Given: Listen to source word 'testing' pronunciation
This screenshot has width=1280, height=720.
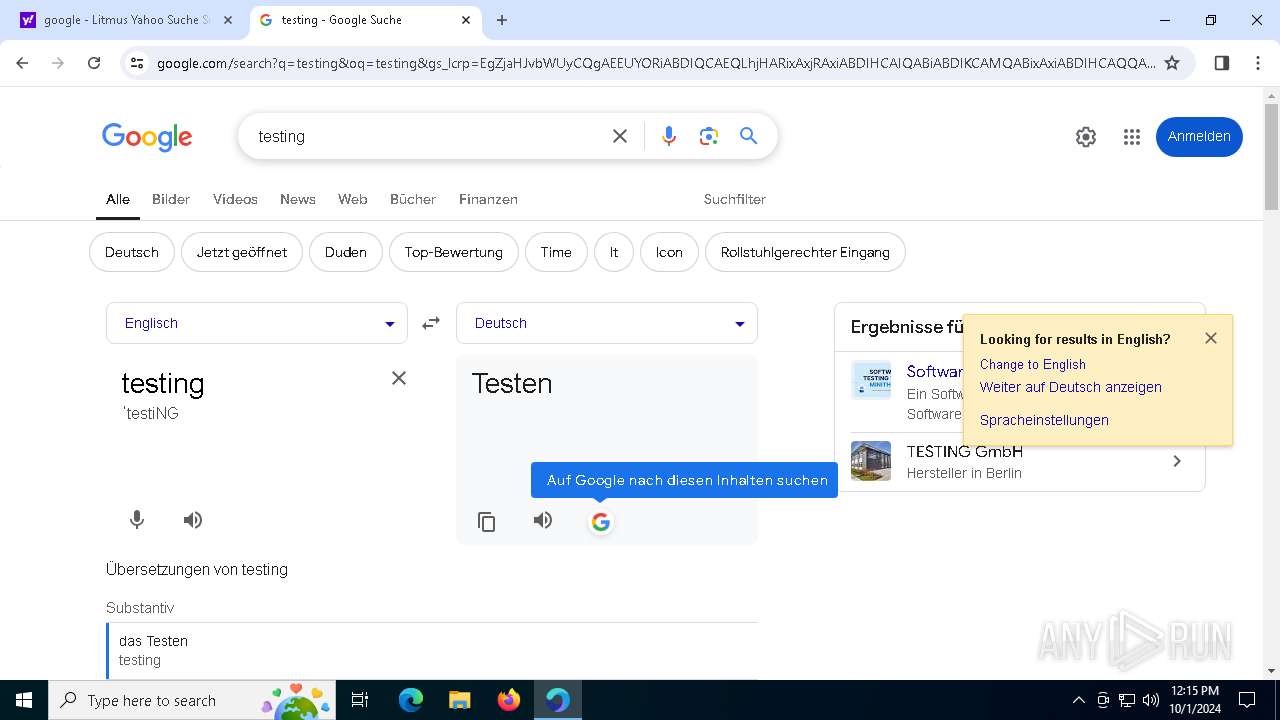Looking at the screenshot, I should click(x=193, y=520).
